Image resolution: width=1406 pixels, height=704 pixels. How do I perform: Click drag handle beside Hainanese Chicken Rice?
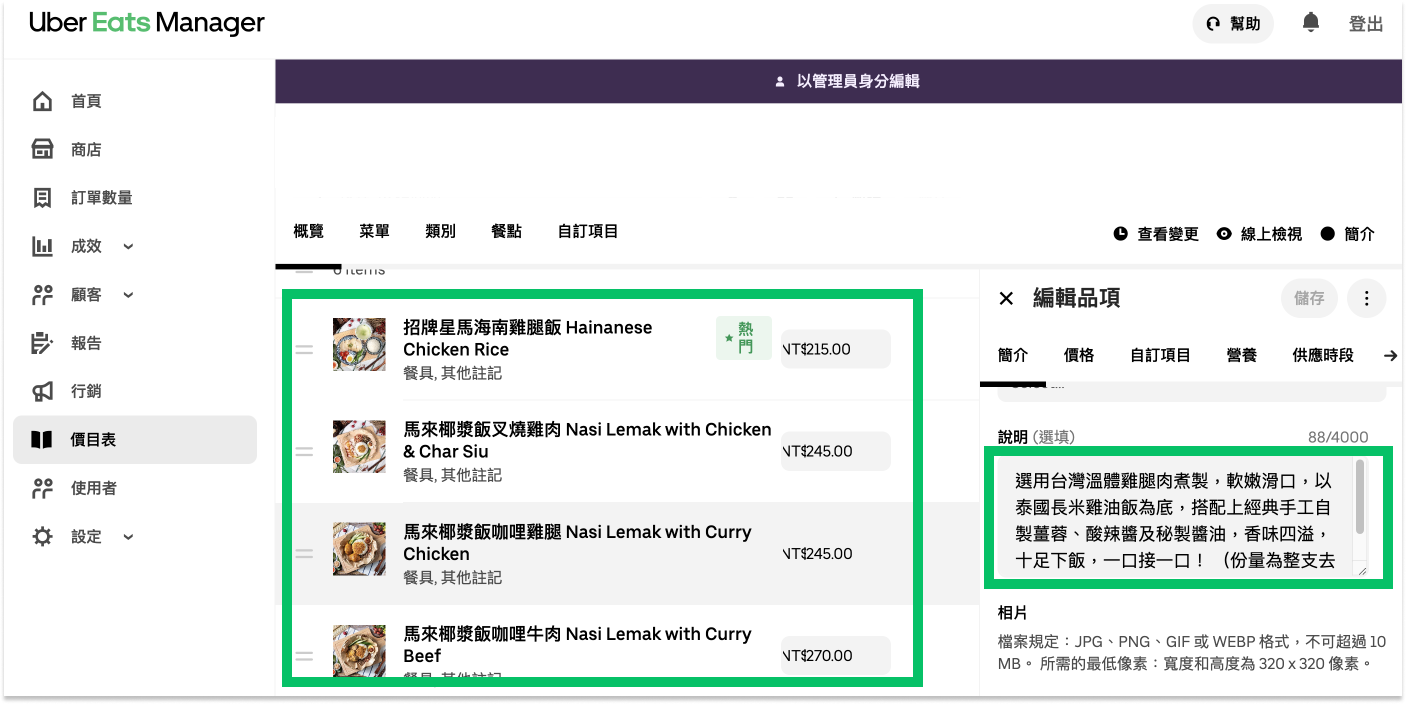(304, 349)
